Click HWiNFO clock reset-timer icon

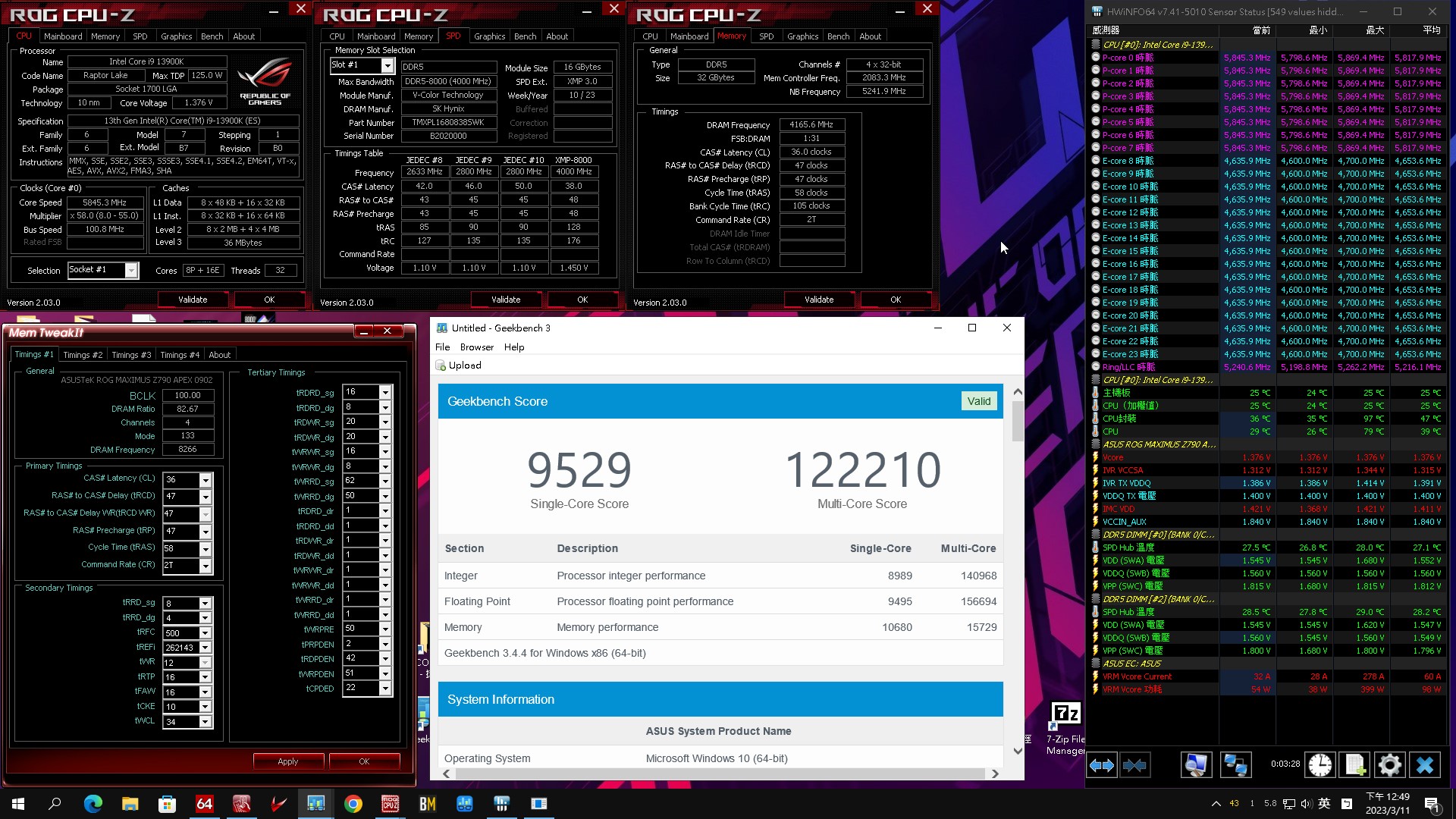1319,765
